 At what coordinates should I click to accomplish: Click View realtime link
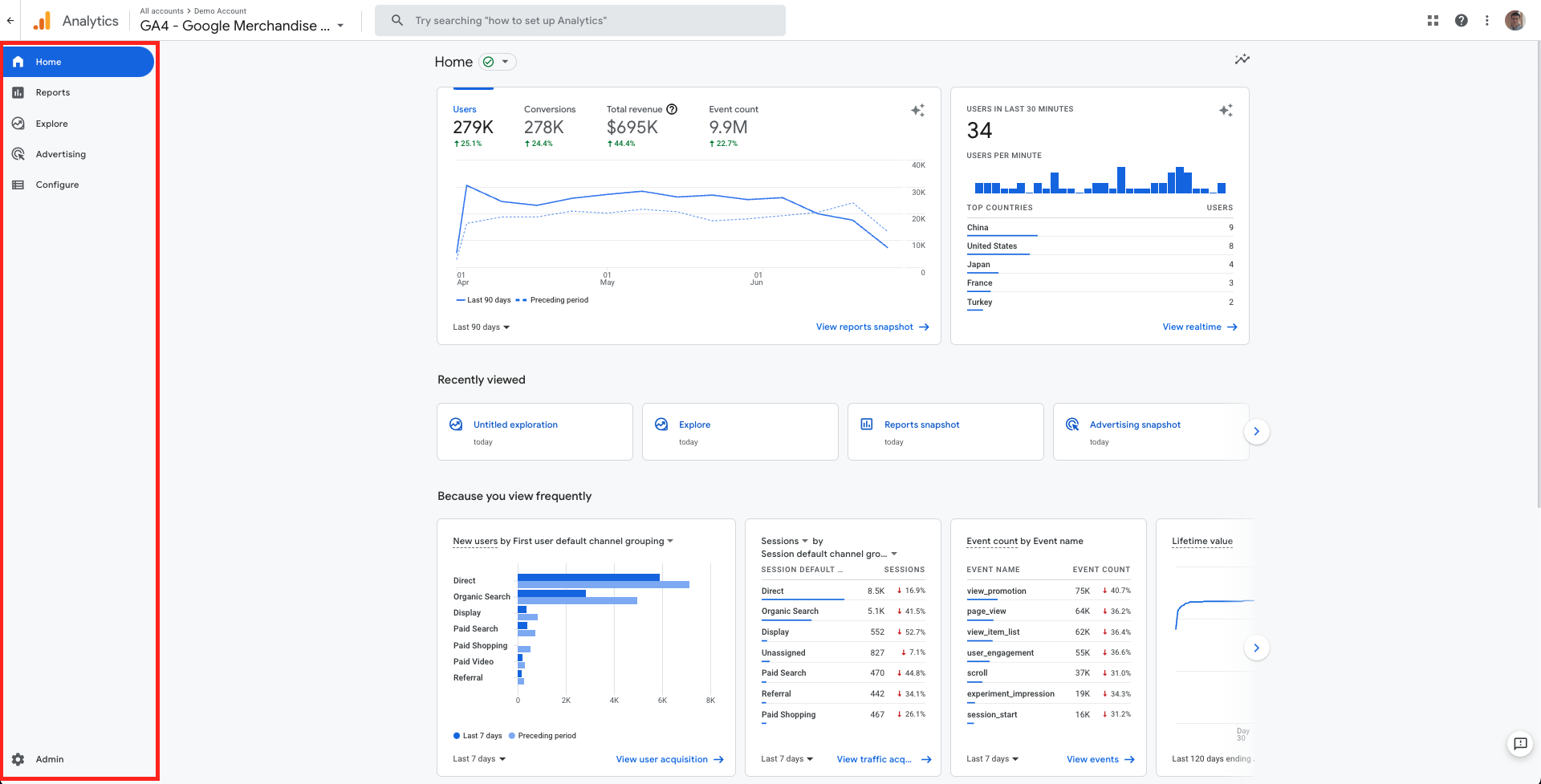pyautogui.click(x=1200, y=327)
